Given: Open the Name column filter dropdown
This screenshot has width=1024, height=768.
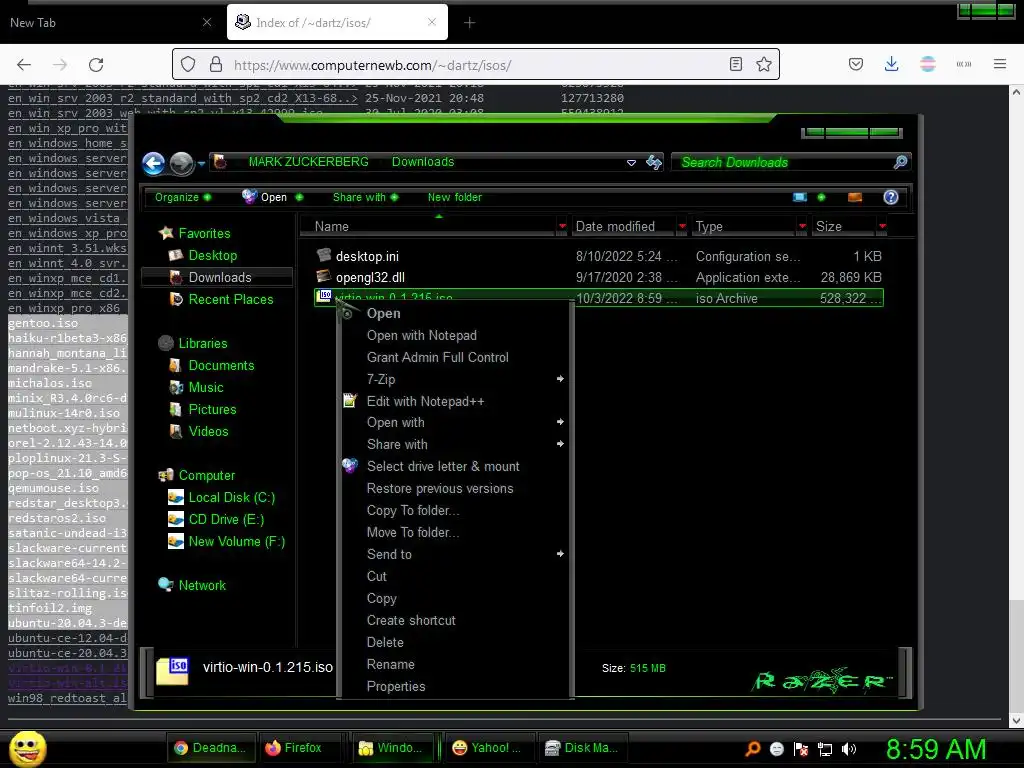Looking at the screenshot, I should click(x=562, y=227).
